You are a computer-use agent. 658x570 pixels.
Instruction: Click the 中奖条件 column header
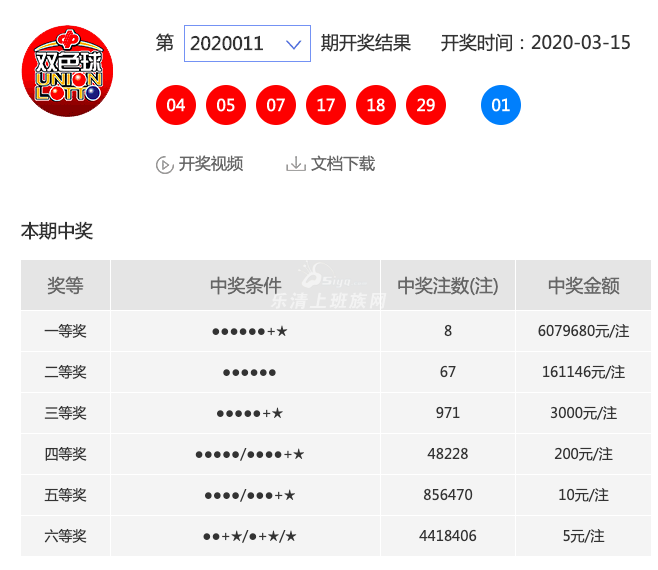point(246,285)
